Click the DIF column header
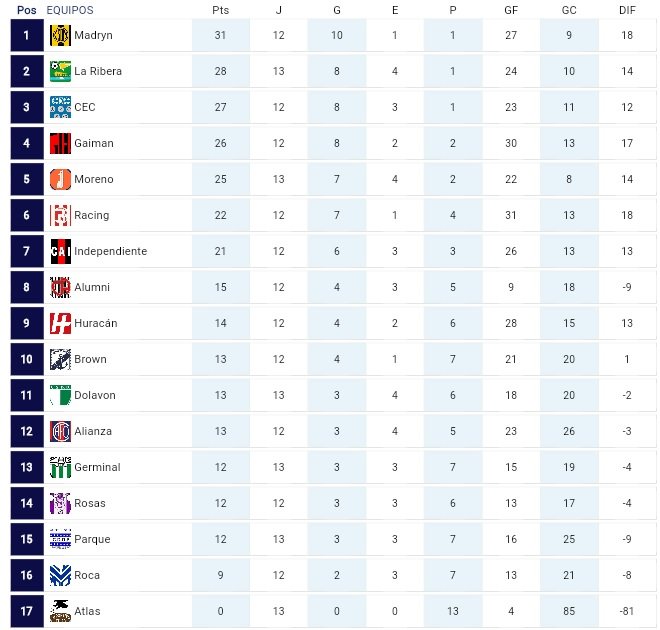Viewport: 660px width, 630px height. [627, 10]
